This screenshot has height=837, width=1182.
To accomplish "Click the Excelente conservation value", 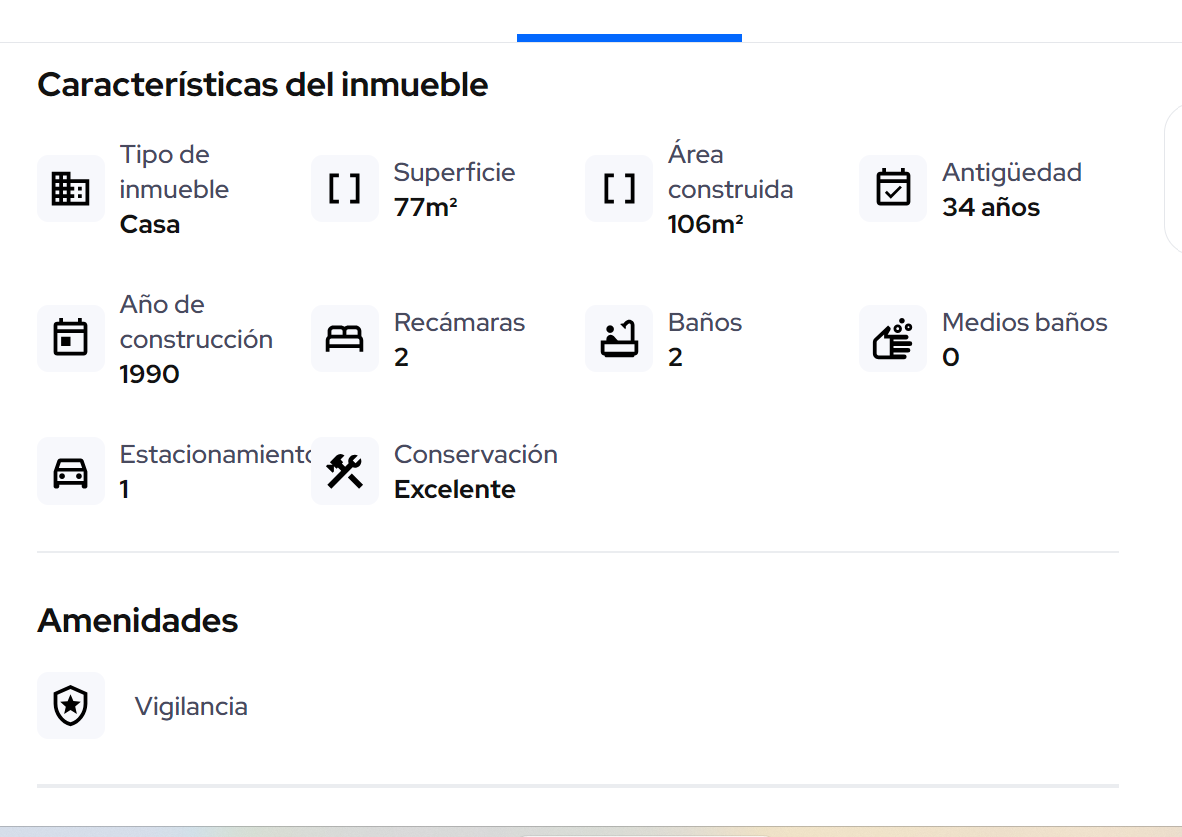I will 455,489.
